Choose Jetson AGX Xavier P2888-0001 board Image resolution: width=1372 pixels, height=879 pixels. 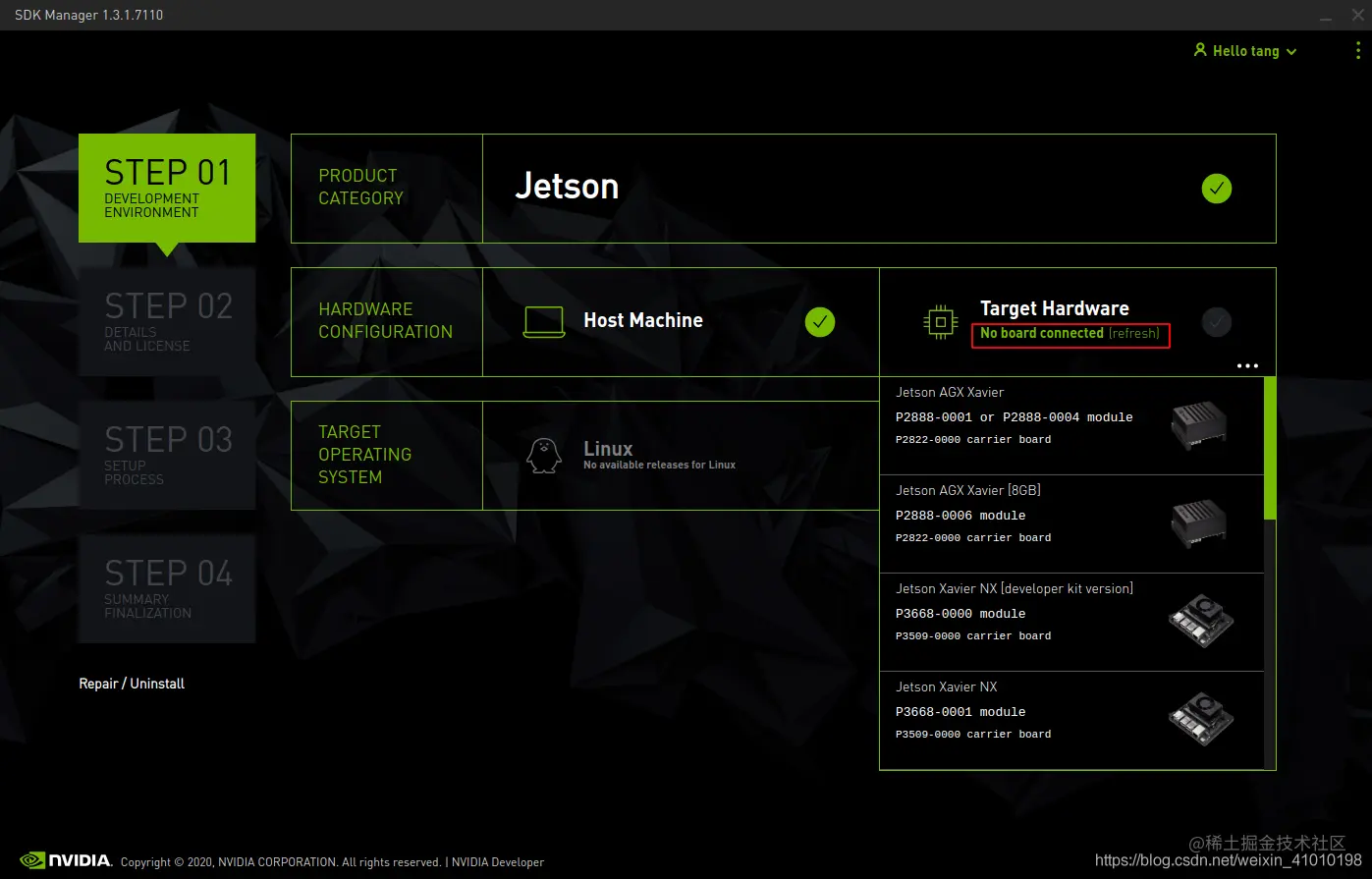[1071, 426]
